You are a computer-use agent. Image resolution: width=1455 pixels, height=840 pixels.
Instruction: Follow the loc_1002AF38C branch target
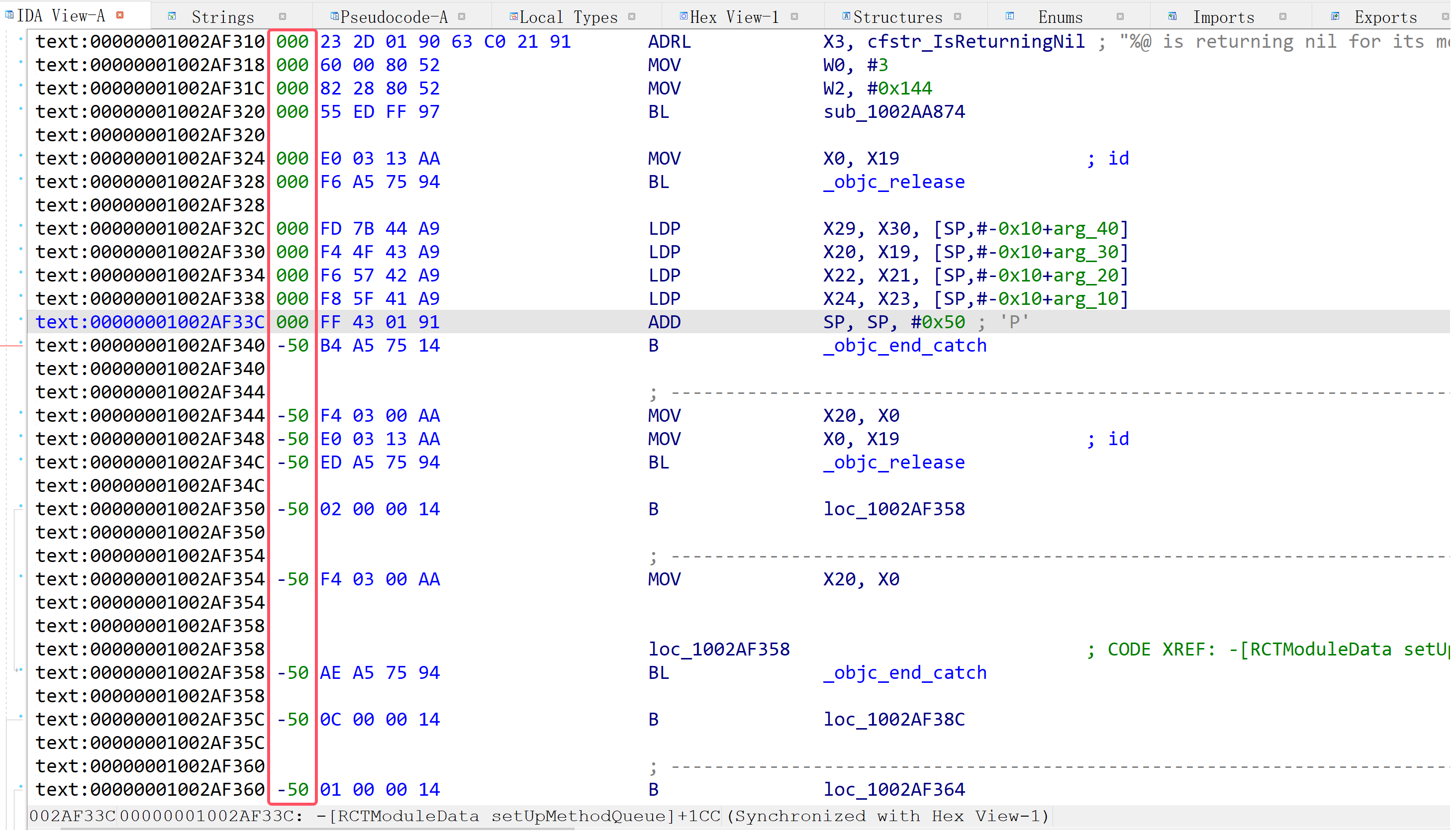coord(894,720)
